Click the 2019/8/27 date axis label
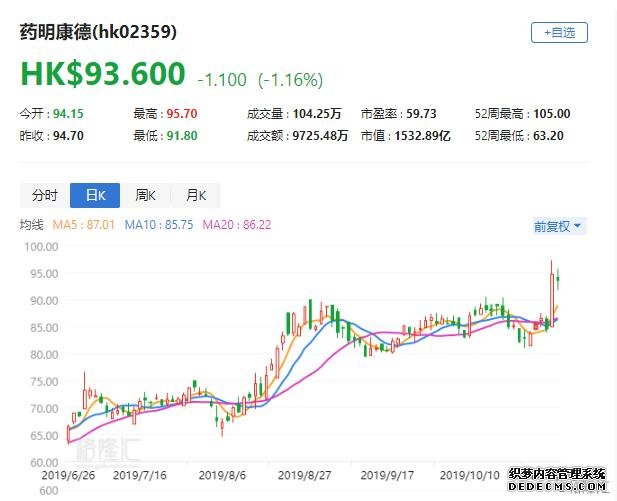The width and height of the screenshot is (617, 501). (x=305, y=475)
